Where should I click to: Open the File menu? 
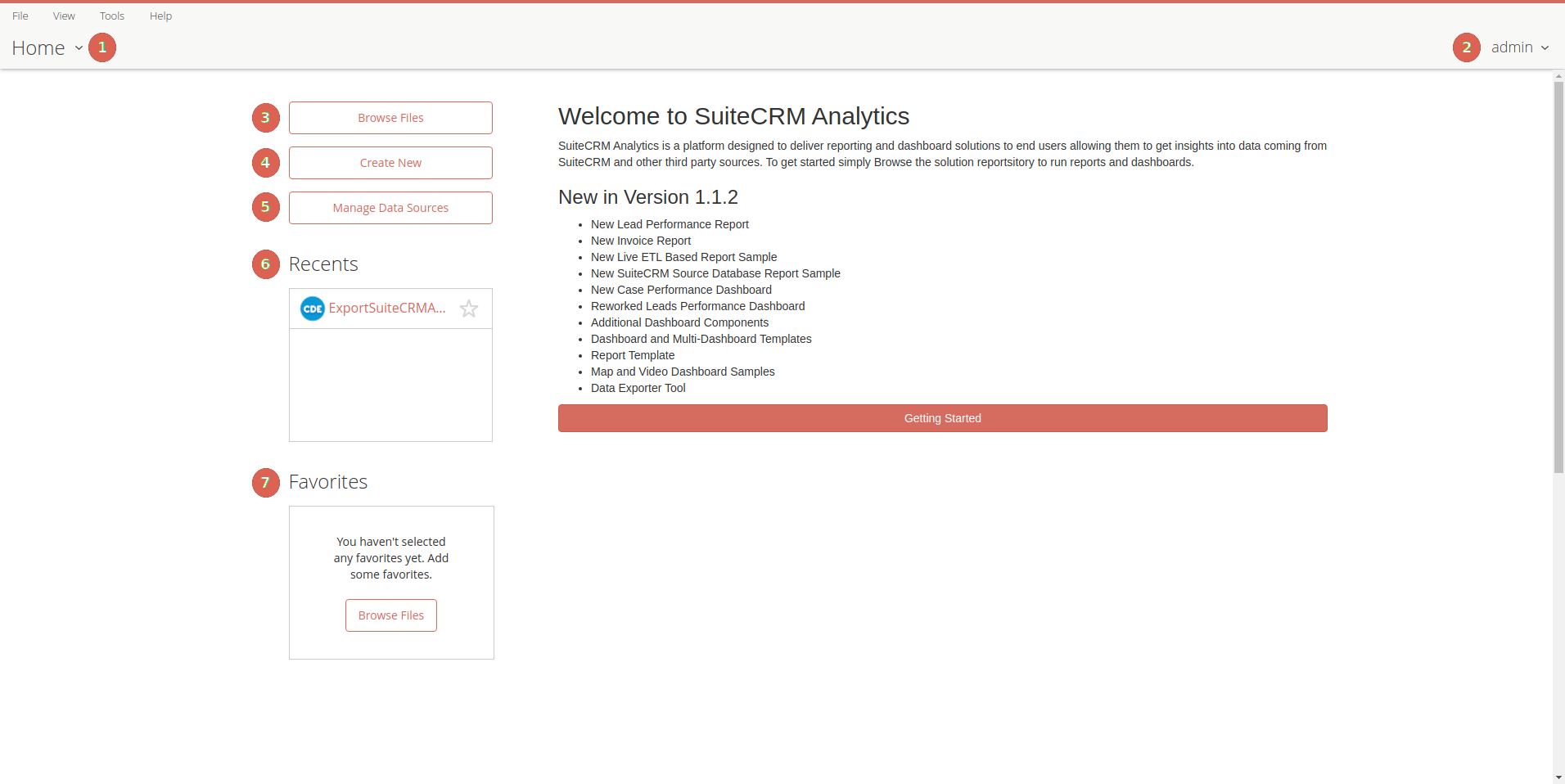[x=20, y=16]
